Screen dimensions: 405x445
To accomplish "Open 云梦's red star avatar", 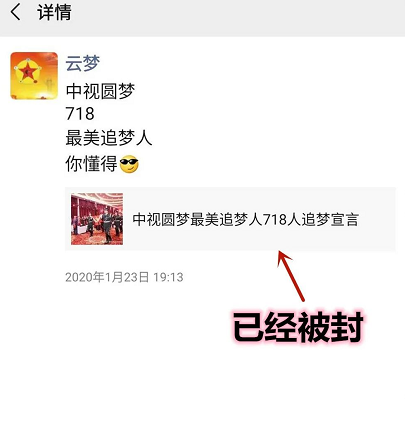I will point(34,76).
